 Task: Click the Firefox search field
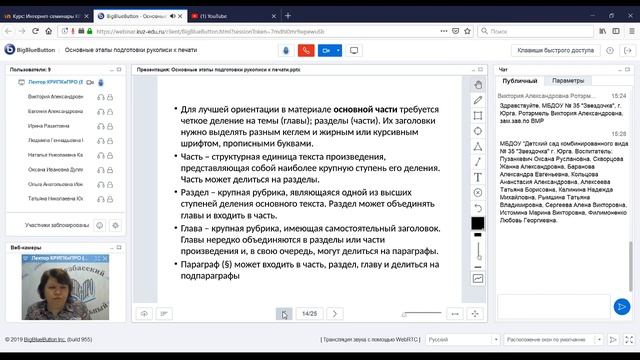(535, 31)
